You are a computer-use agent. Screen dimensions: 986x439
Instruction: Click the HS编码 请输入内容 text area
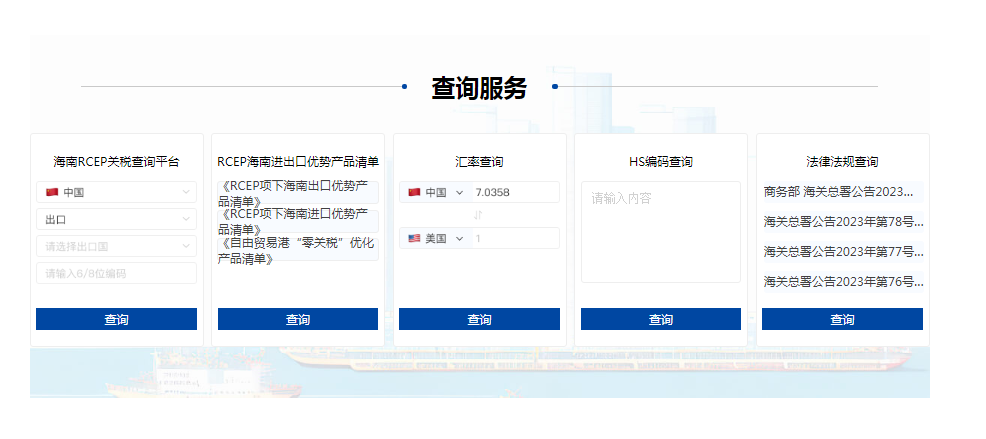click(661, 232)
